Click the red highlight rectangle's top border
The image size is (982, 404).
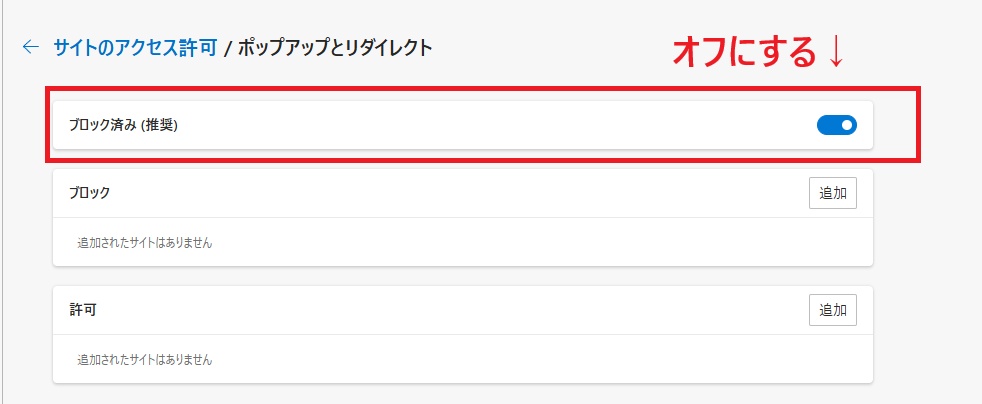click(480, 91)
